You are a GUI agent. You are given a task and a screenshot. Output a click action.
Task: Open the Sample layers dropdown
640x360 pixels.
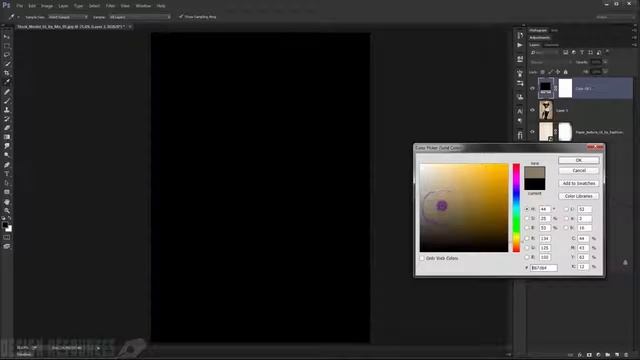(x=140, y=17)
